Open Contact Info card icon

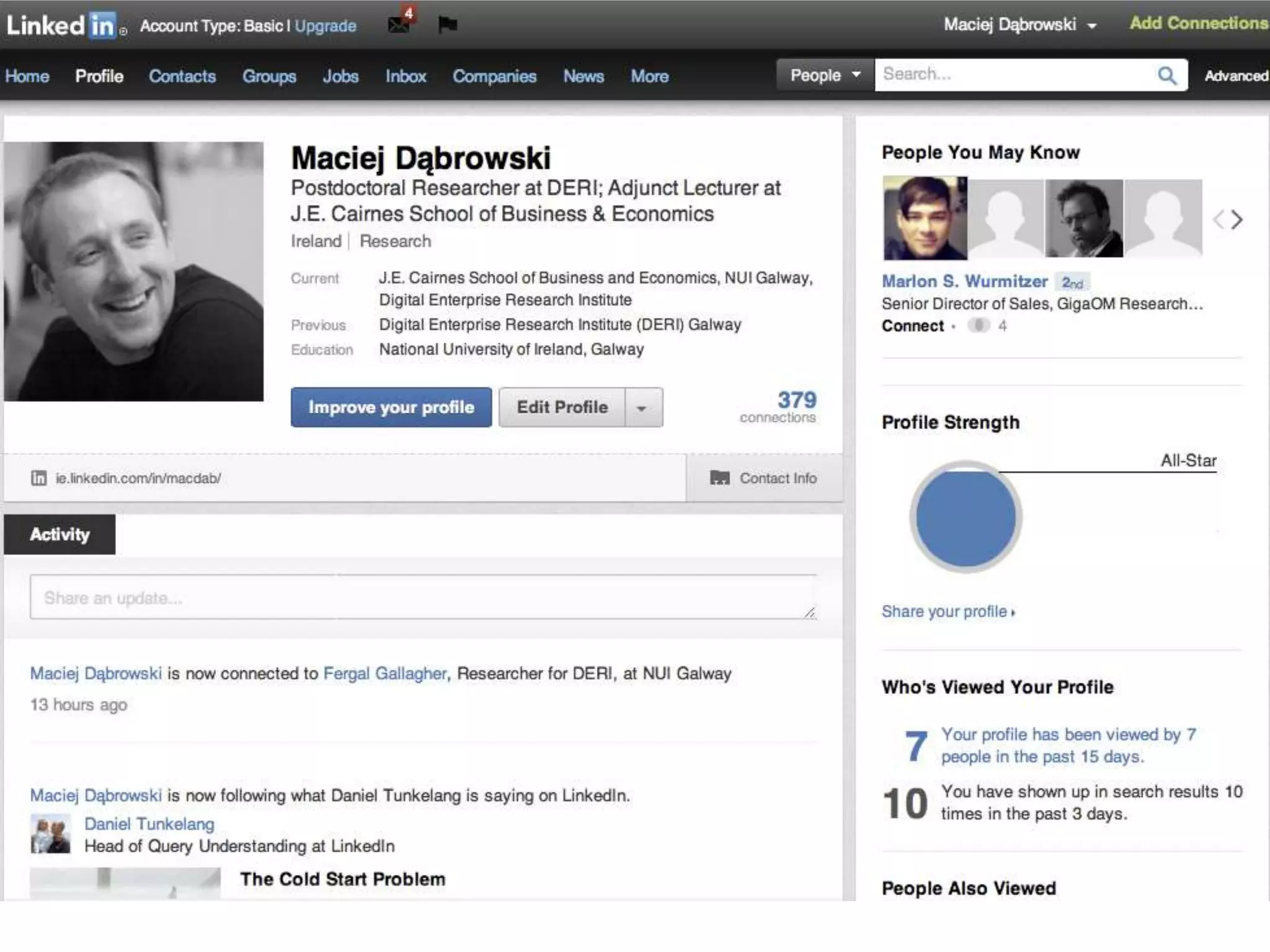pos(719,478)
